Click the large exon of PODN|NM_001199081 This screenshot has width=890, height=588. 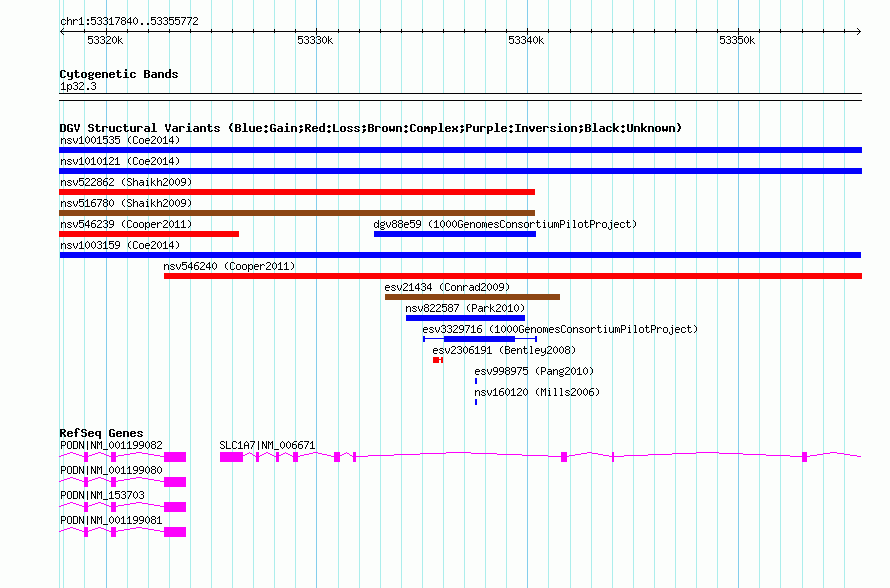click(175, 532)
